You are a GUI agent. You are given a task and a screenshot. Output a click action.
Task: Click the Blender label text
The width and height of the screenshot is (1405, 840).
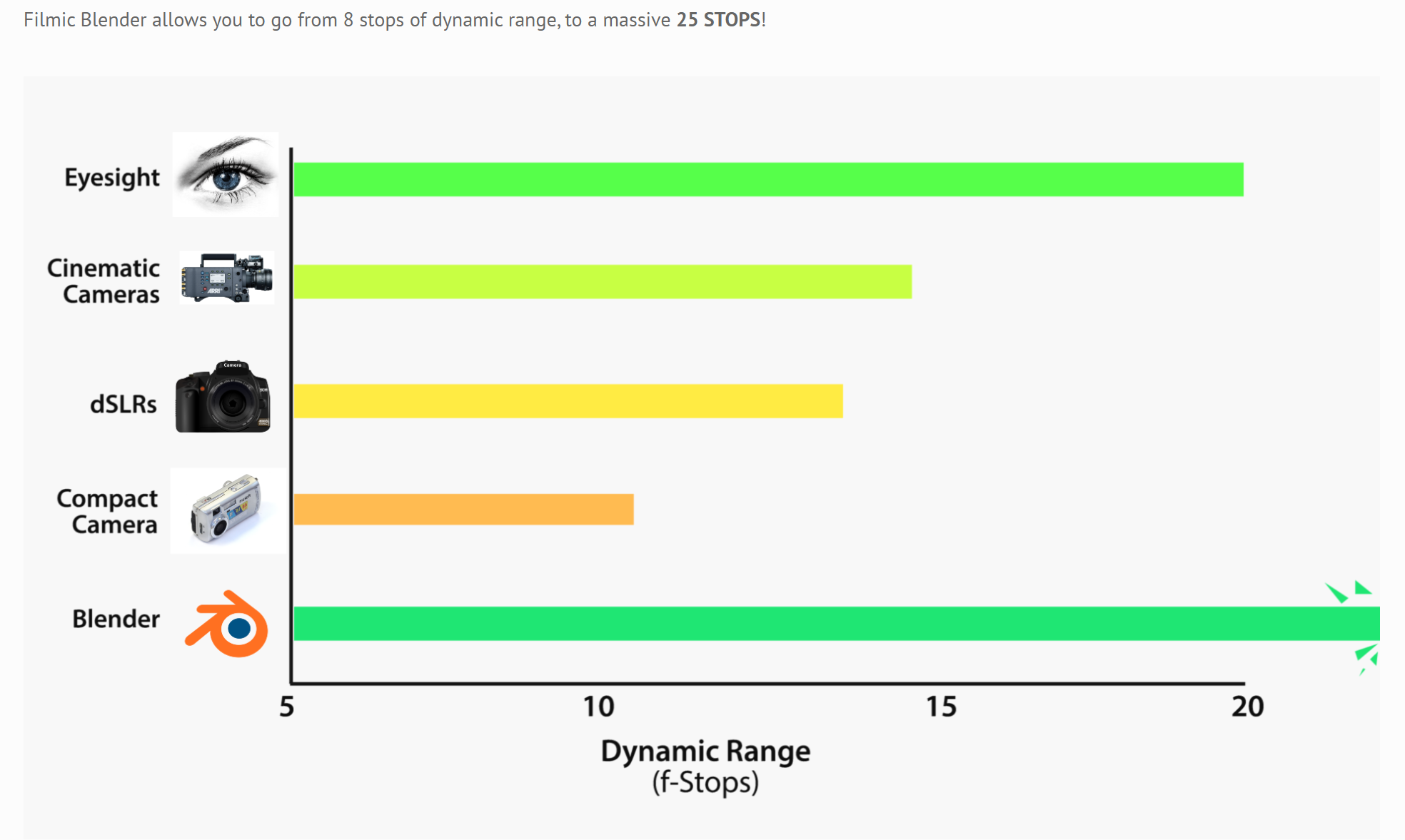116,619
